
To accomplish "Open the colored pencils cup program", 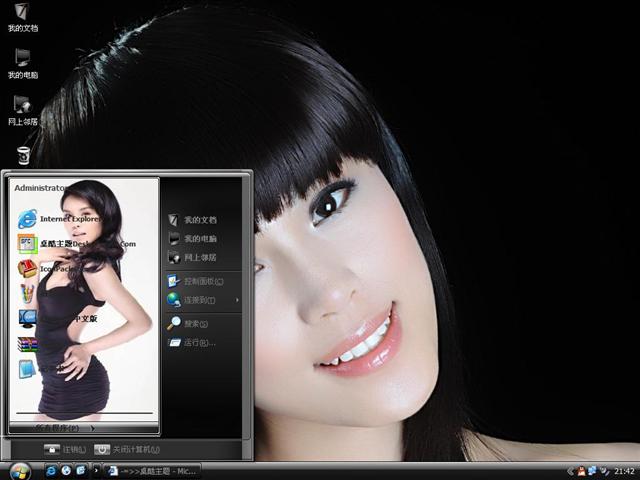I will pyautogui.click(x=27, y=293).
